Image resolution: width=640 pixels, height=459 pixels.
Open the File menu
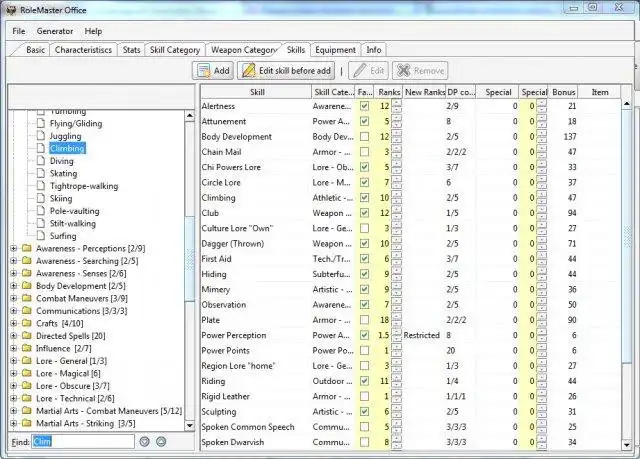pyautogui.click(x=19, y=31)
